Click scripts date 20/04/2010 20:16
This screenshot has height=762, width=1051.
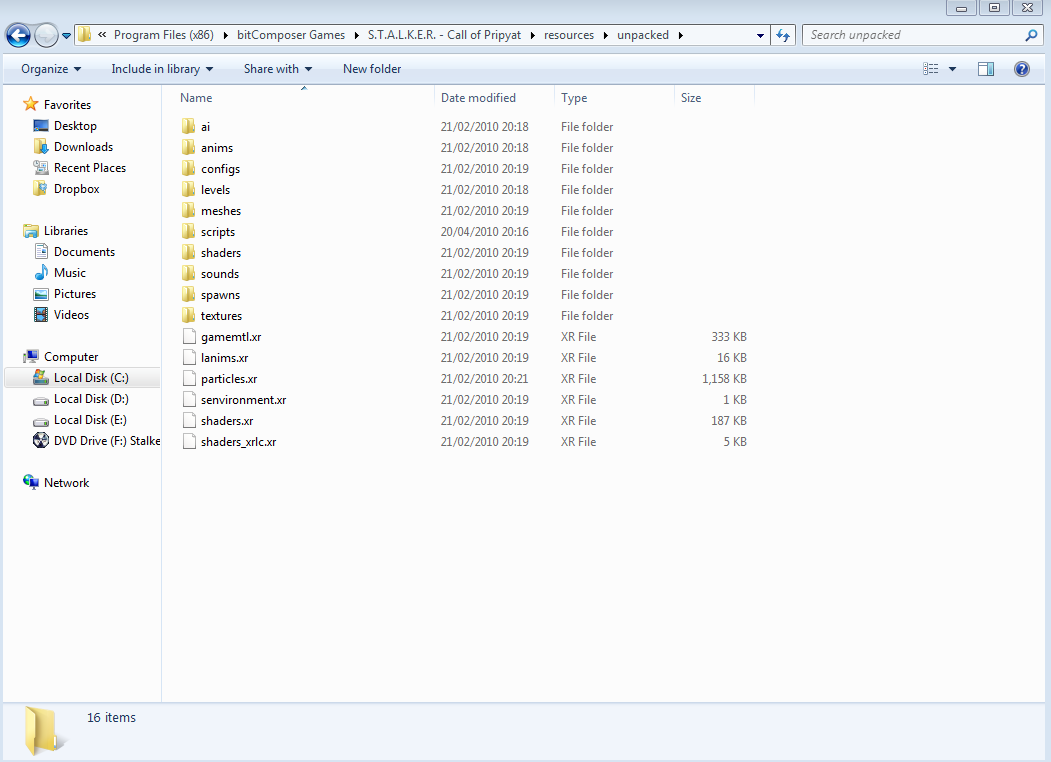pos(485,232)
